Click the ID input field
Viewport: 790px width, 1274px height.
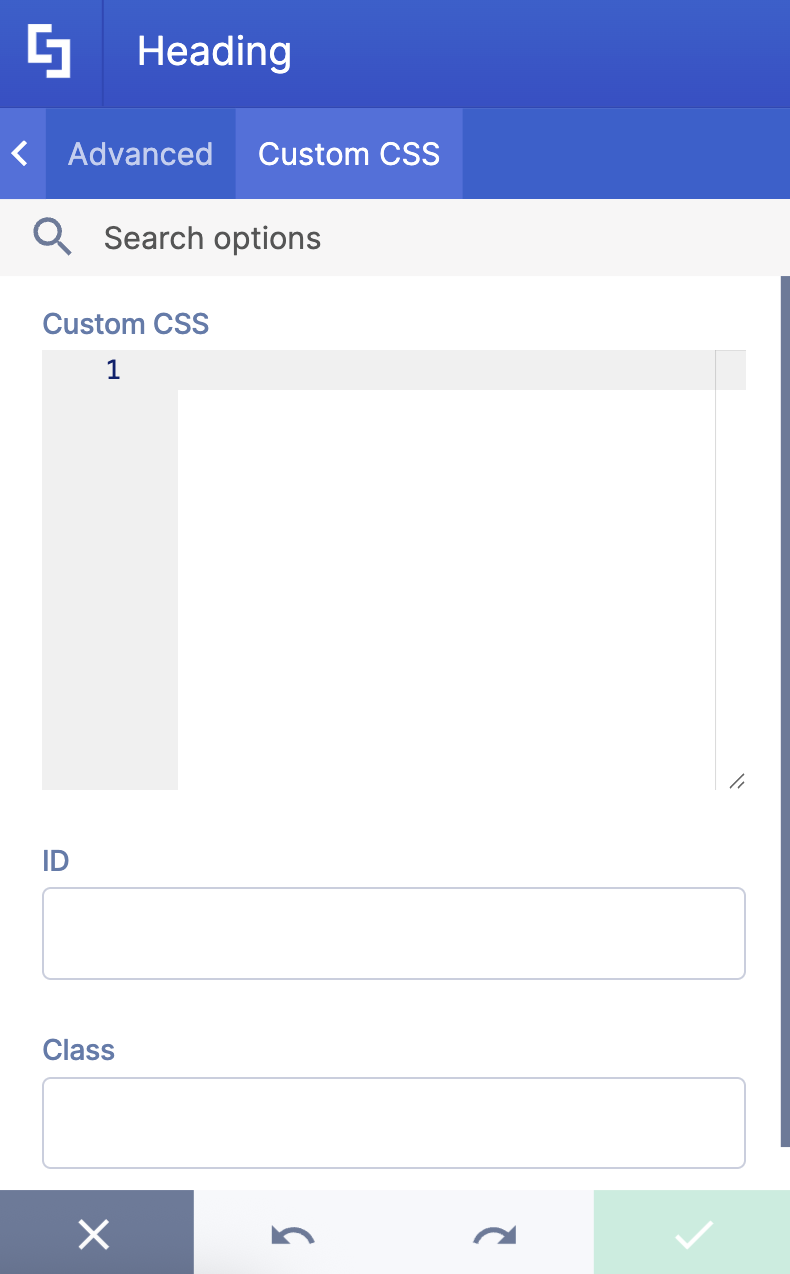[393, 932]
